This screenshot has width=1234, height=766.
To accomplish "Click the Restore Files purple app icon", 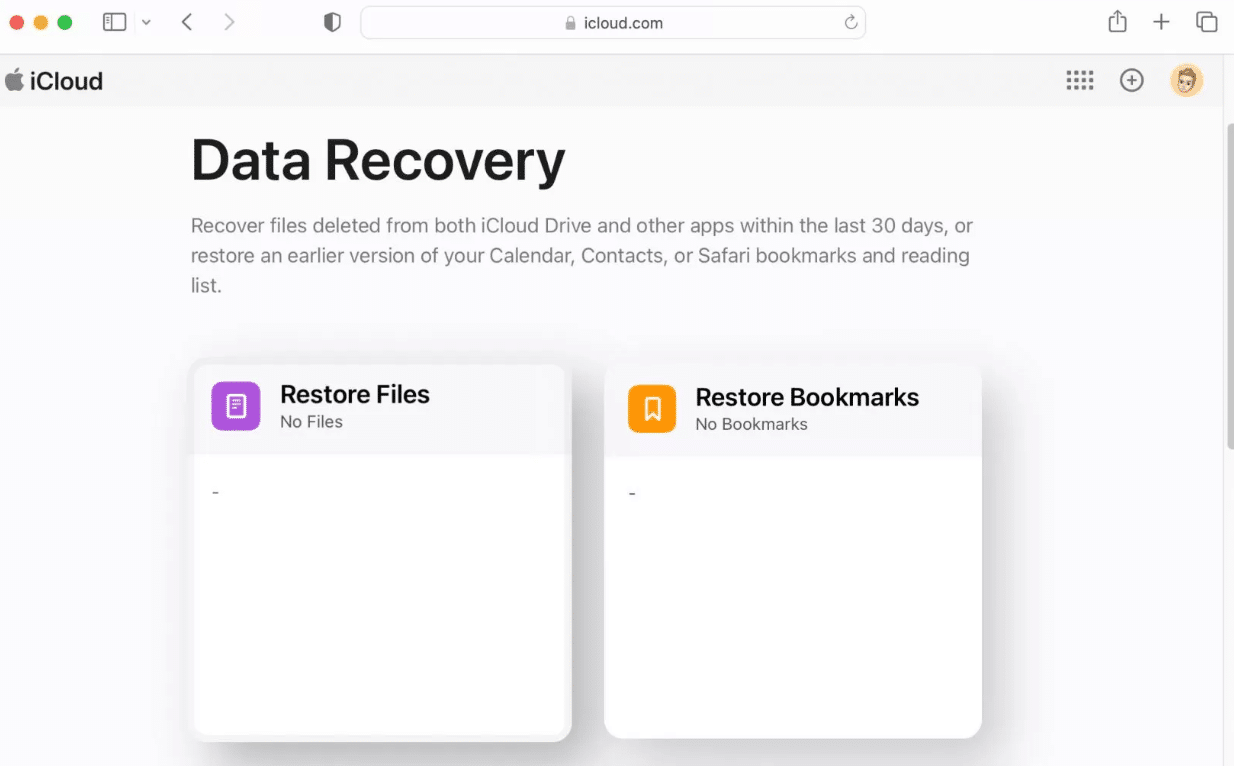I will point(235,408).
